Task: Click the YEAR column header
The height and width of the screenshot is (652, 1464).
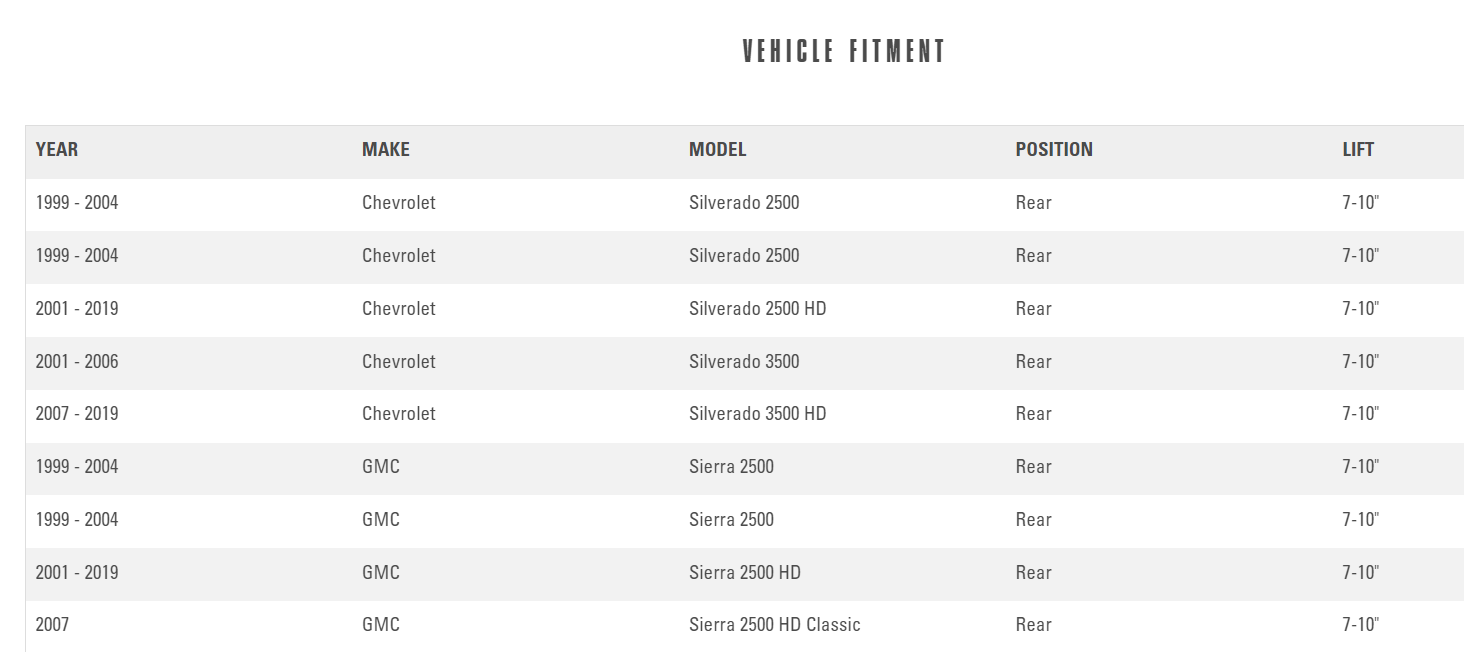Action: point(57,150)
